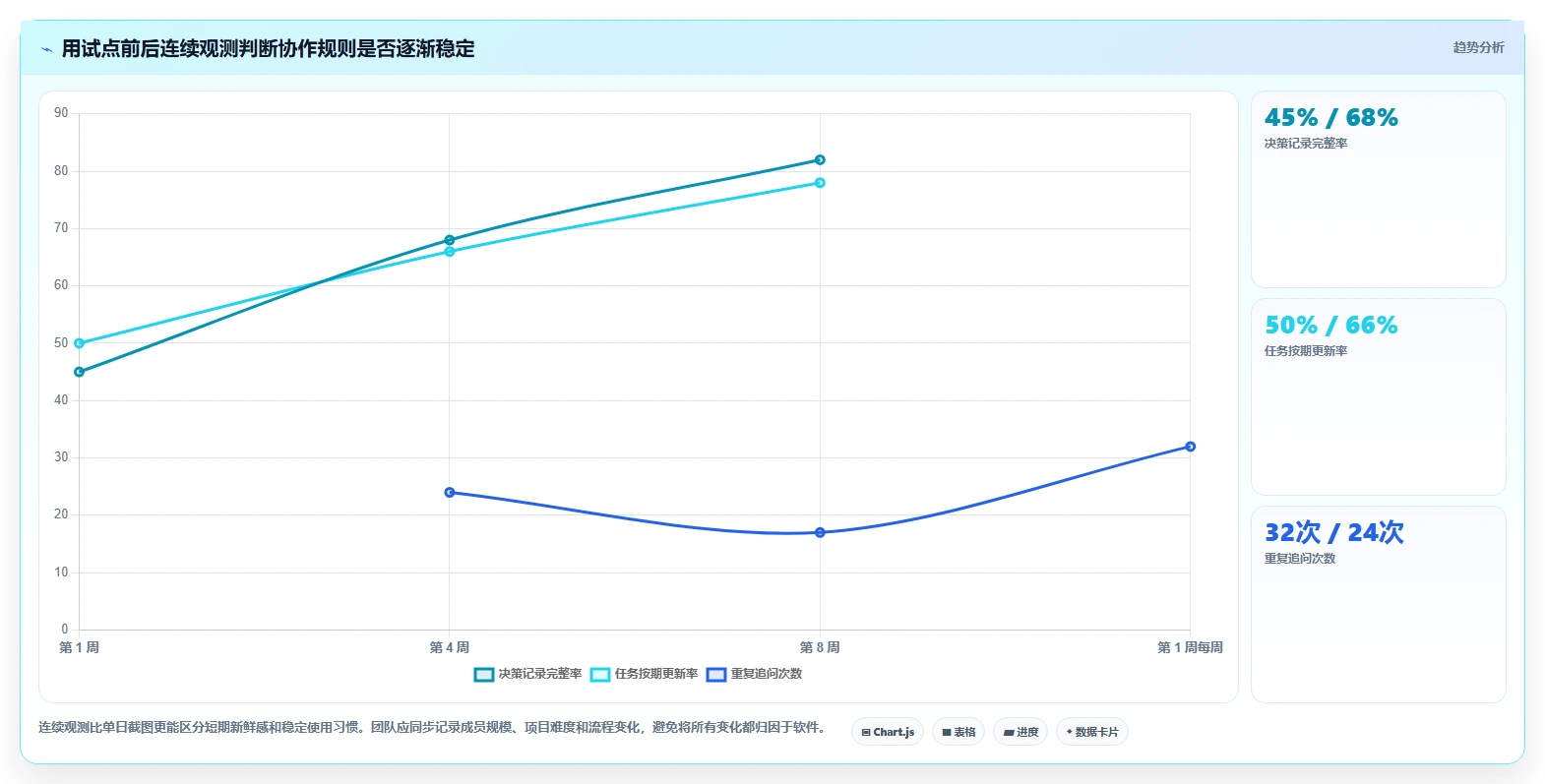Select the 数据卡片 tag
Image resolution: width=1545 pixels, height=784 pixels.
point(1092,732)
